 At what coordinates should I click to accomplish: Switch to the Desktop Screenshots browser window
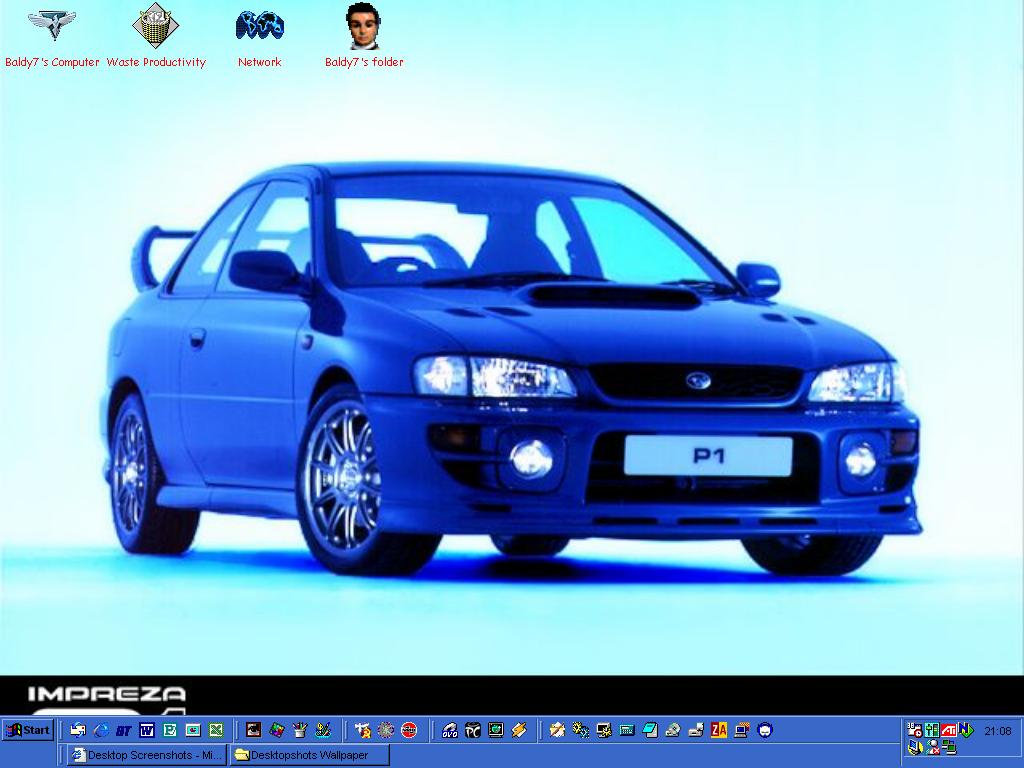tap(148, 755)
